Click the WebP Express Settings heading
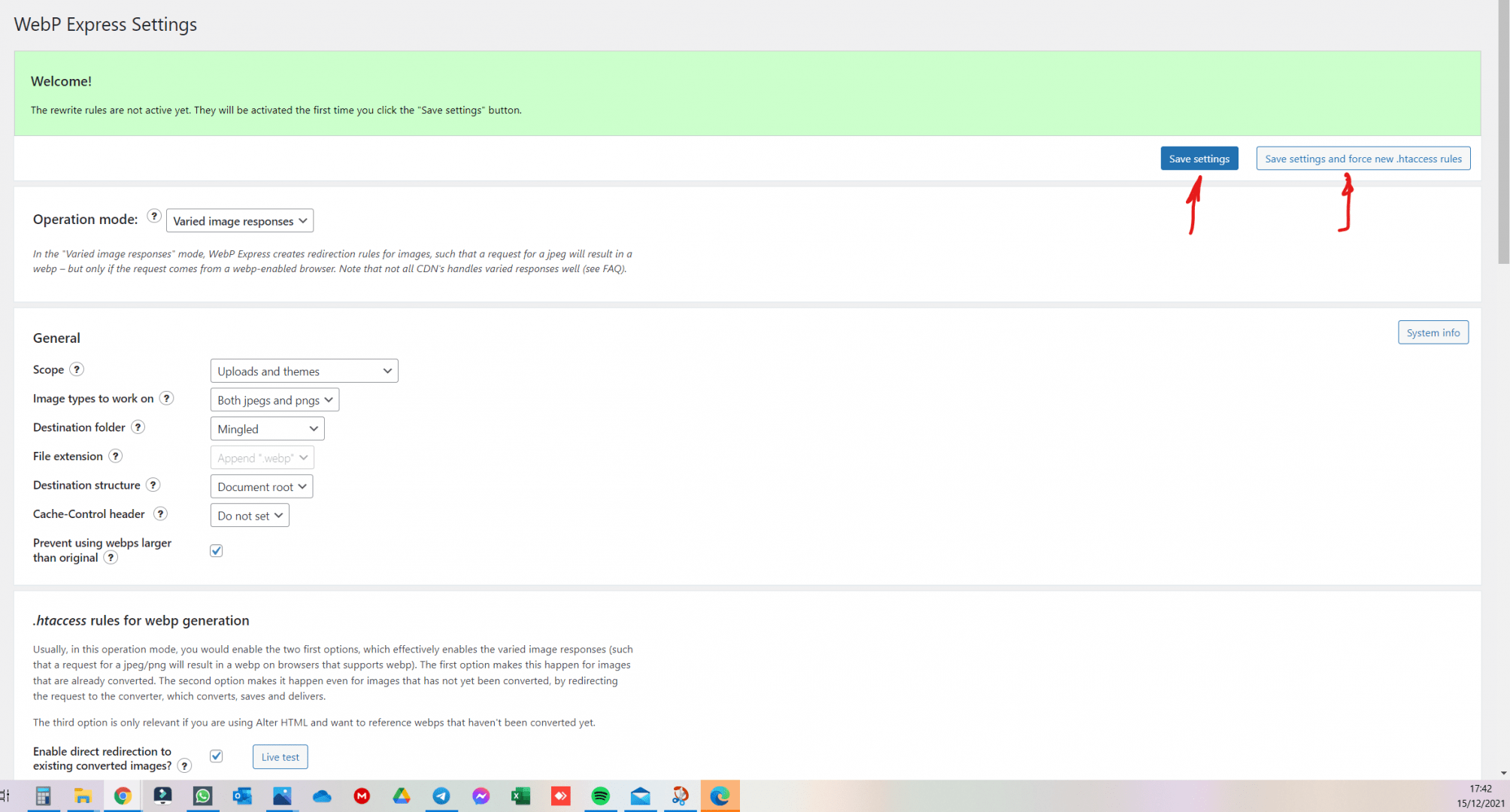The width and height of the screenshot is (1510, 812). pos(105,24)
